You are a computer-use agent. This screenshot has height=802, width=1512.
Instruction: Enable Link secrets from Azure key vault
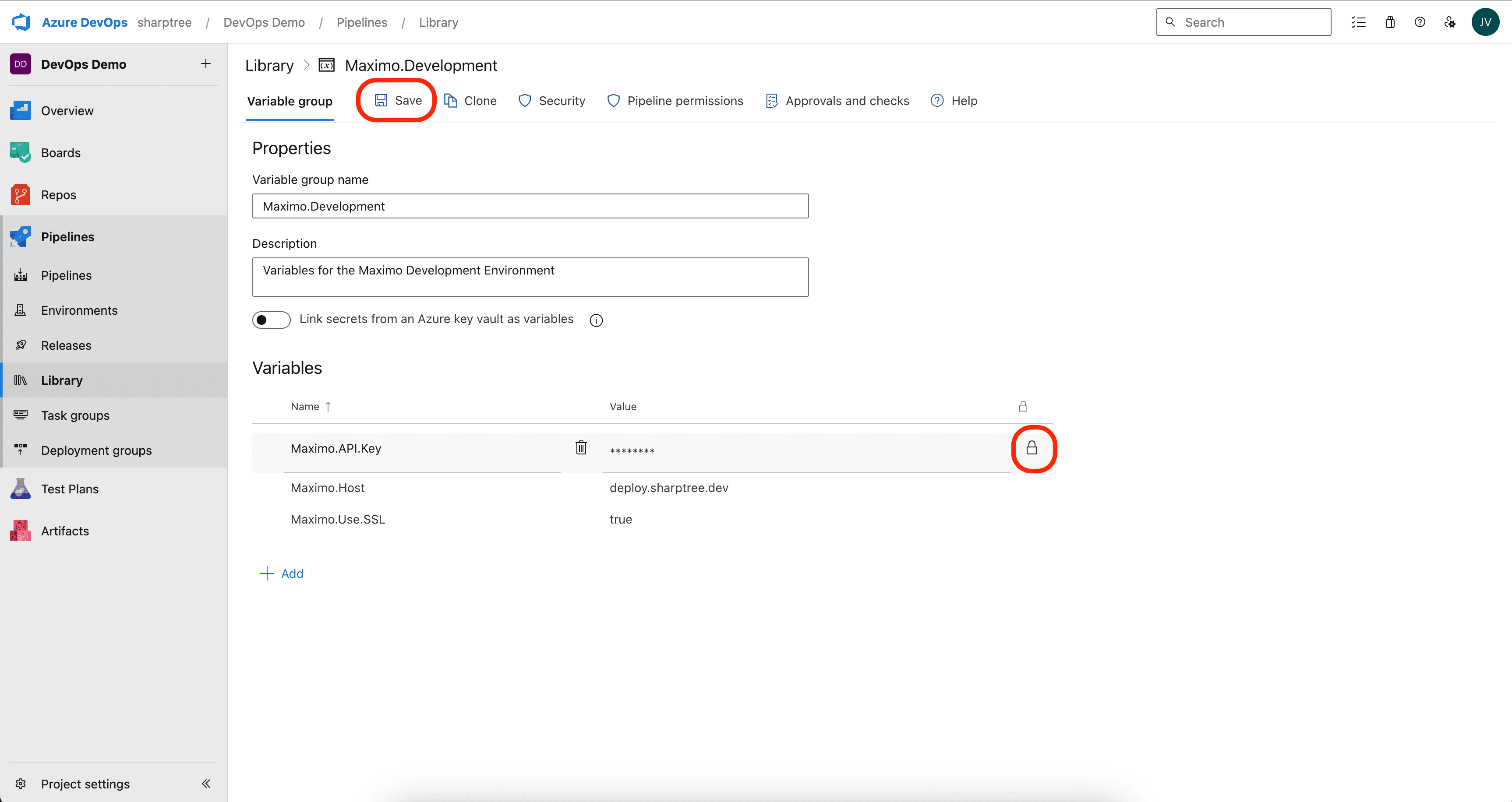271,320
